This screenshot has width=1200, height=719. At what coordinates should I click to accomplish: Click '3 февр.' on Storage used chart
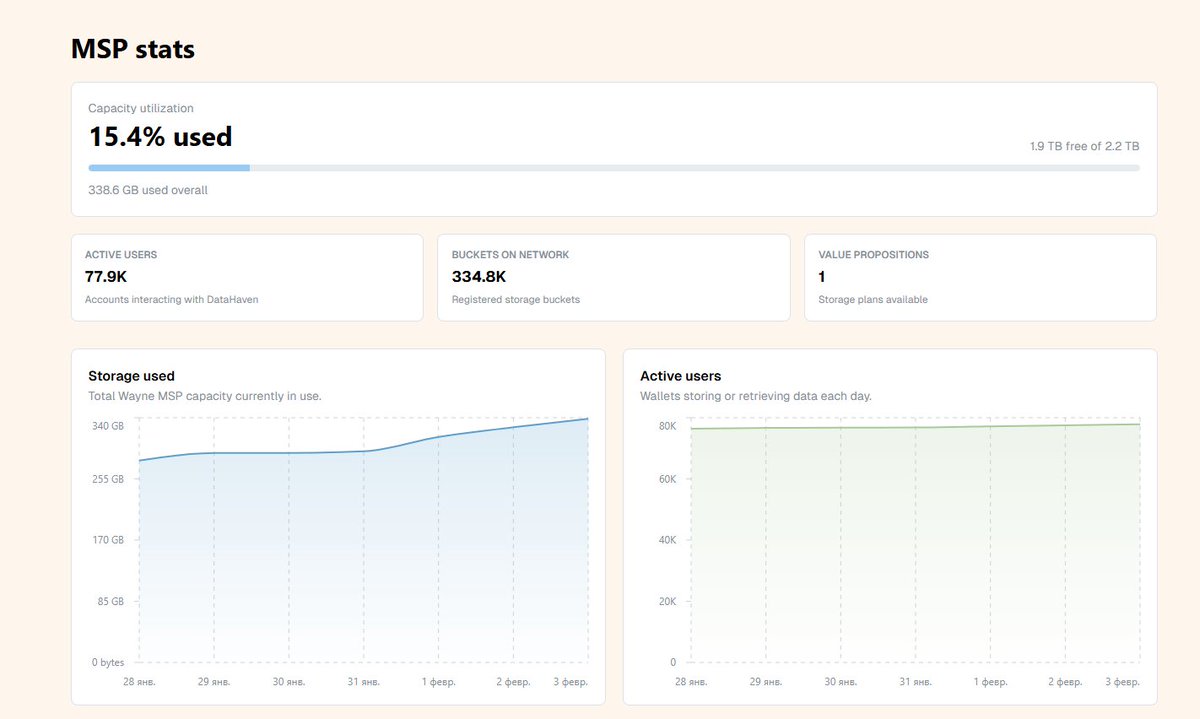570,682
